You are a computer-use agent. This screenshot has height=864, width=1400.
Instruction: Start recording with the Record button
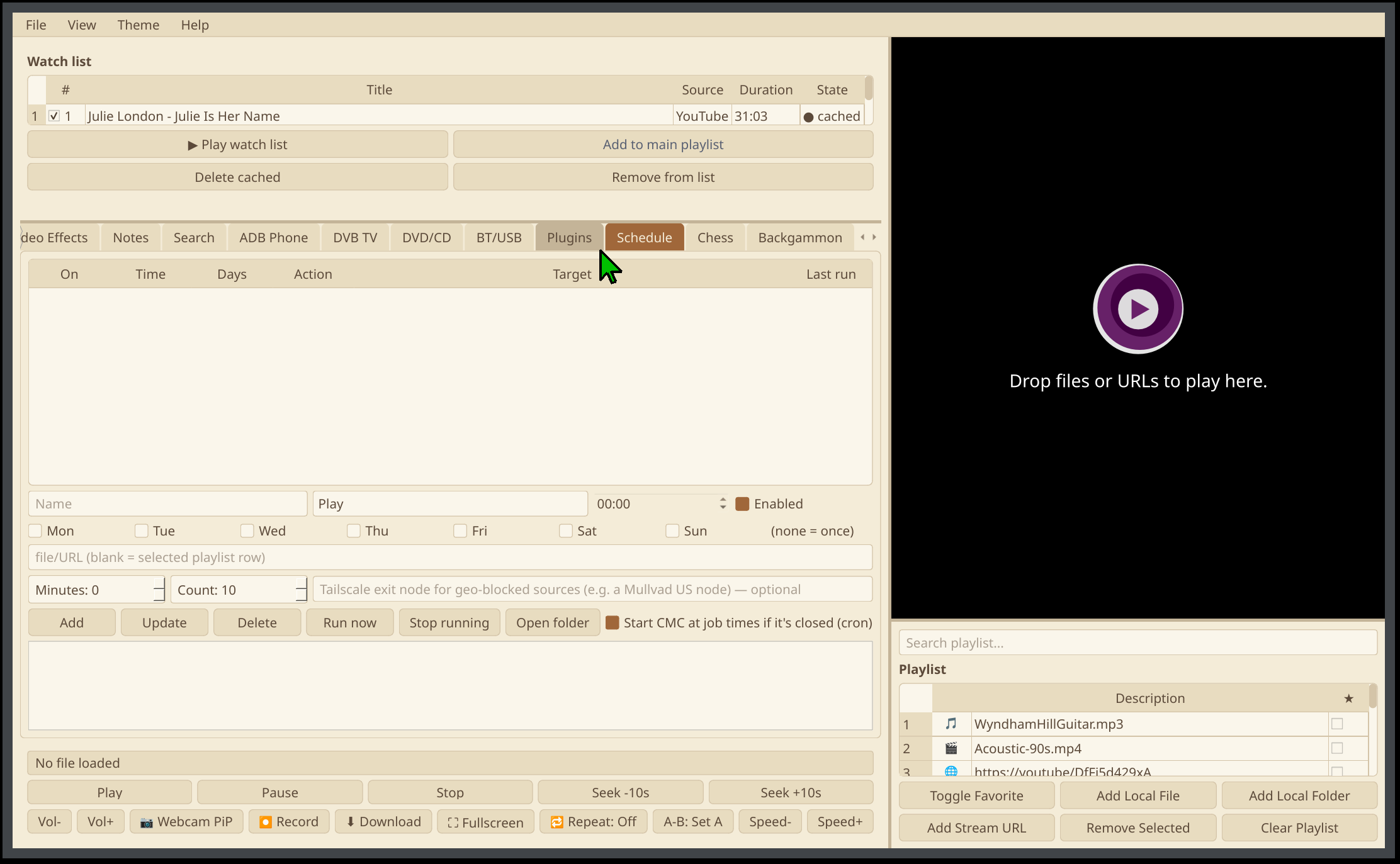click(x=290, y=822)
